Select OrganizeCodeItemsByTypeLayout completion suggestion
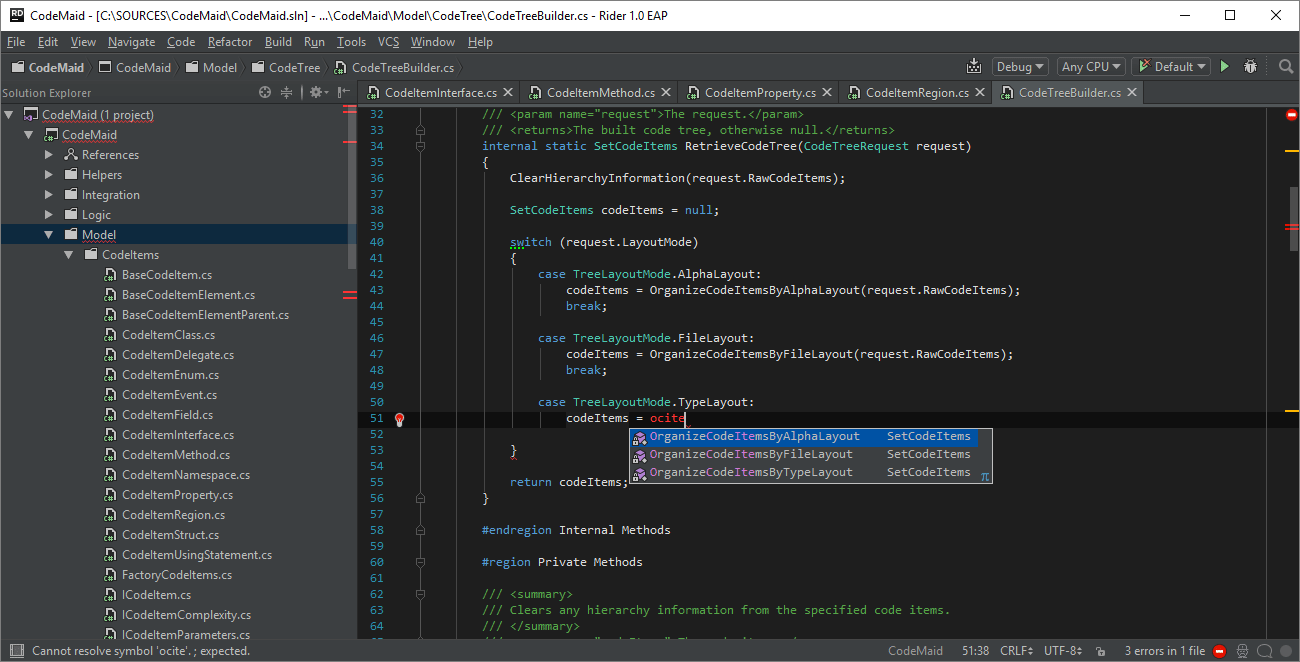1300x662 pixels. click(x=751, y=472)
